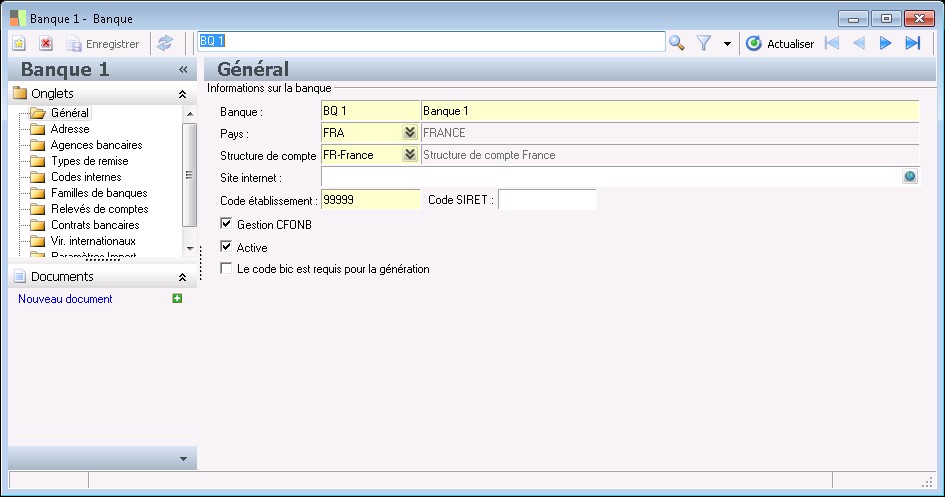
Task: Click the filter funnel icon
Action: coord(704,43)
